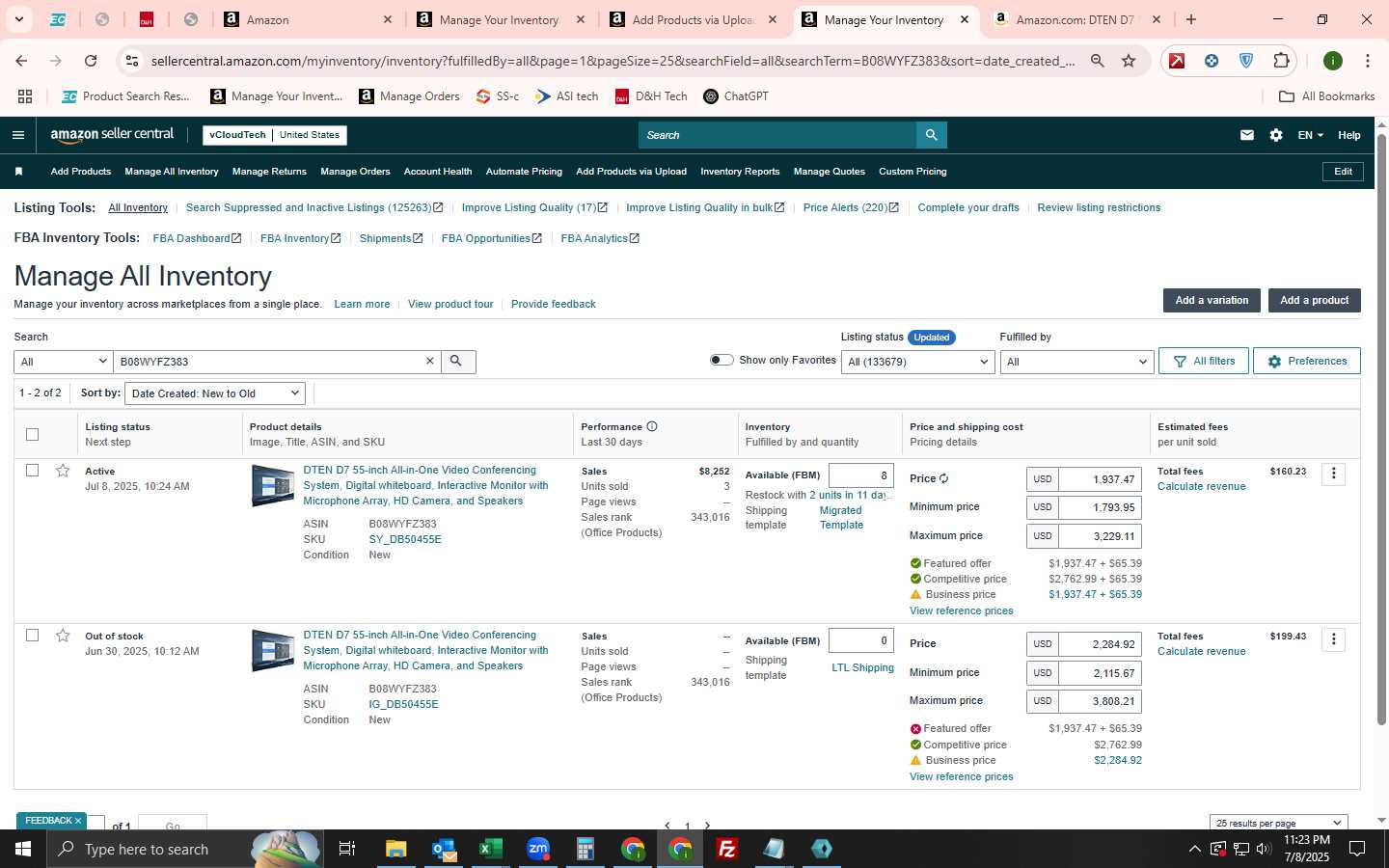This screenshot has width=1389, height=868.
Task: Click the first DTEN D7 product thumbnail
Action: pos(272,486)
